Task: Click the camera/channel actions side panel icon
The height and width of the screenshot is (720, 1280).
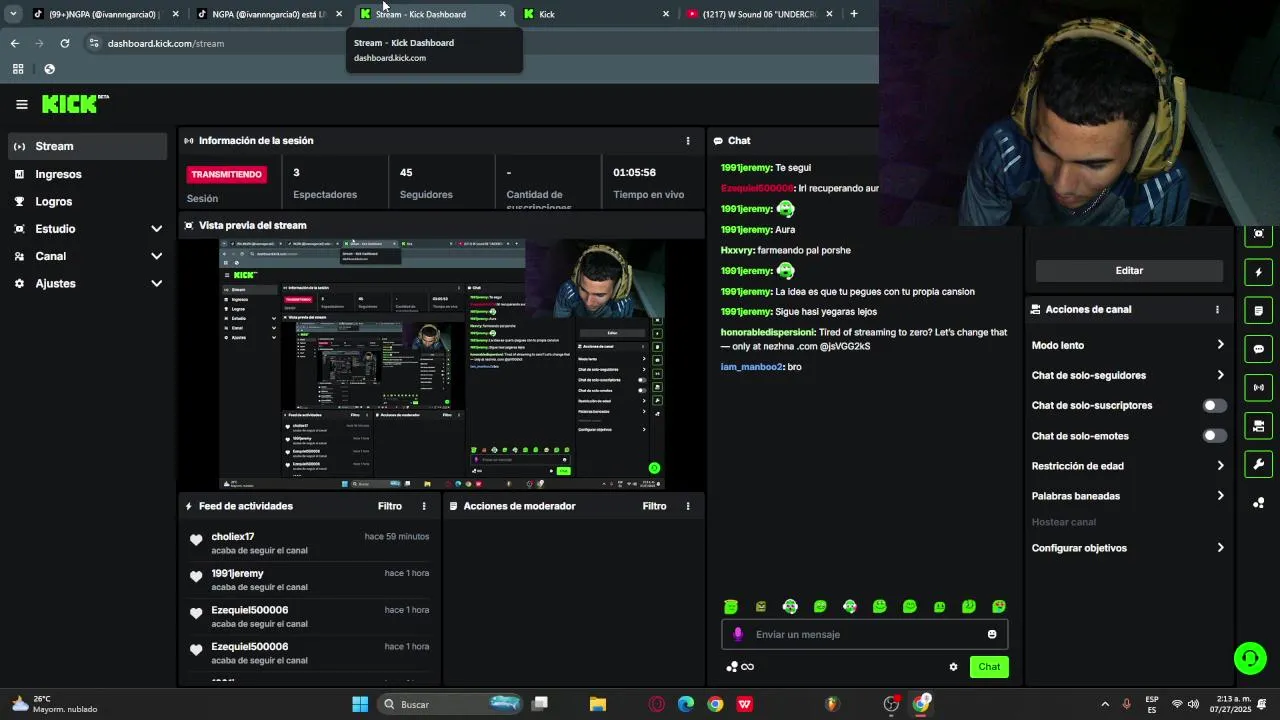Action: pos(1258,426)
